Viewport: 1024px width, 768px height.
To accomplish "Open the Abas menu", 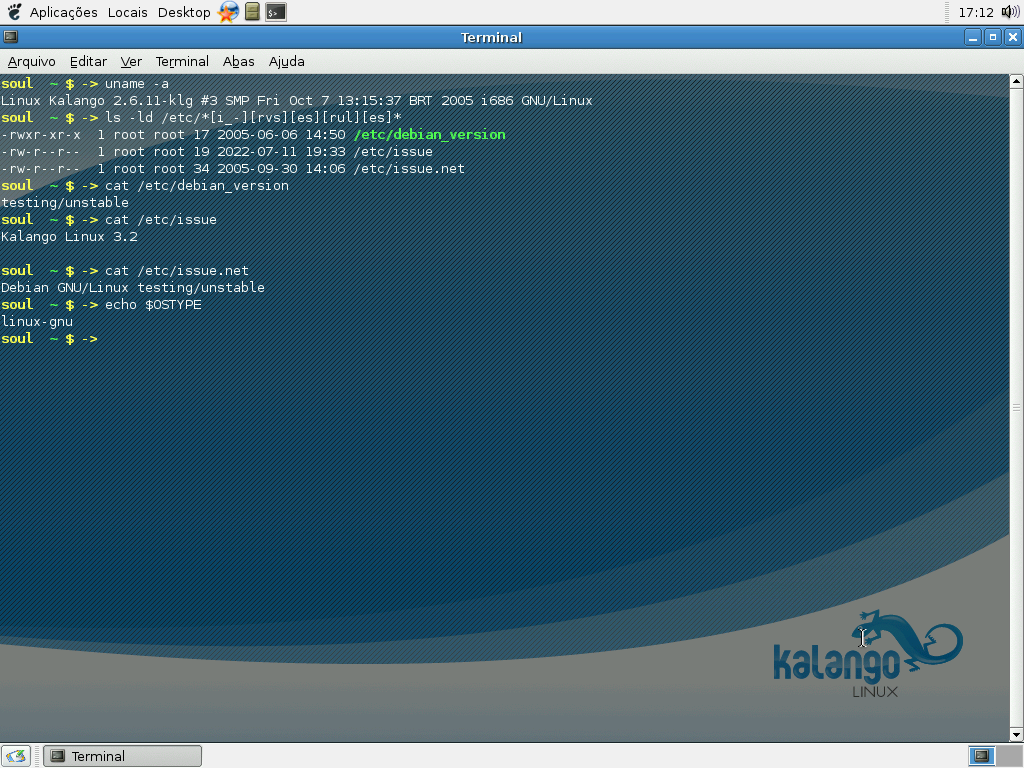I will point(238,61).
